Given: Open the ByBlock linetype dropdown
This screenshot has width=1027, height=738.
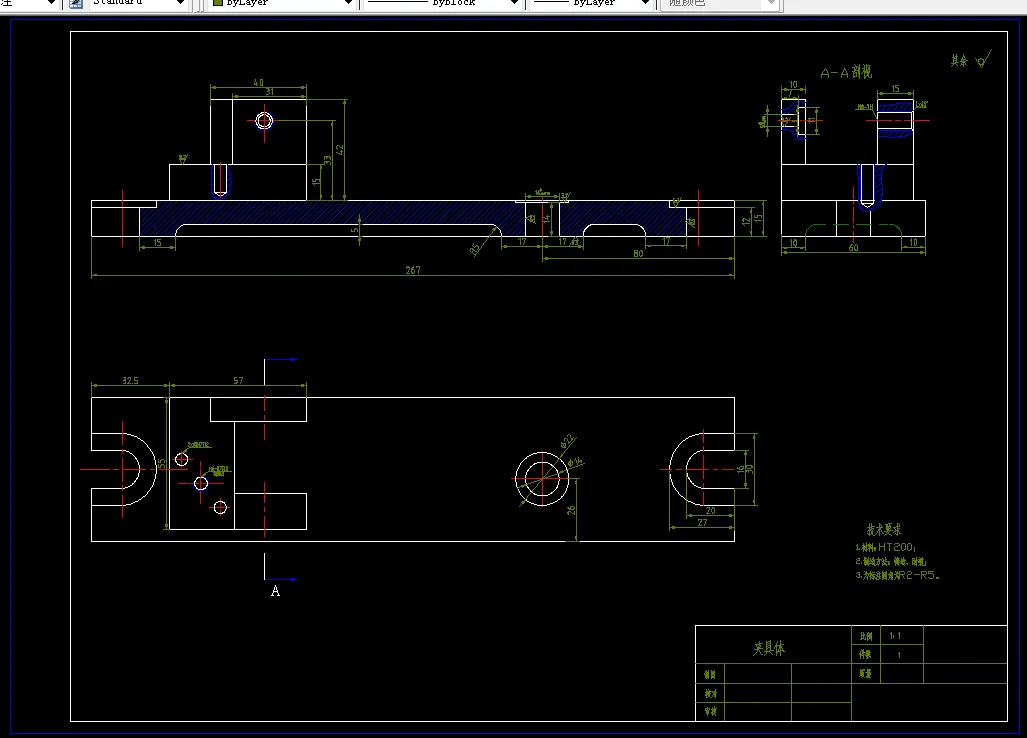Looking at the screenshot, I should [442, 3].
